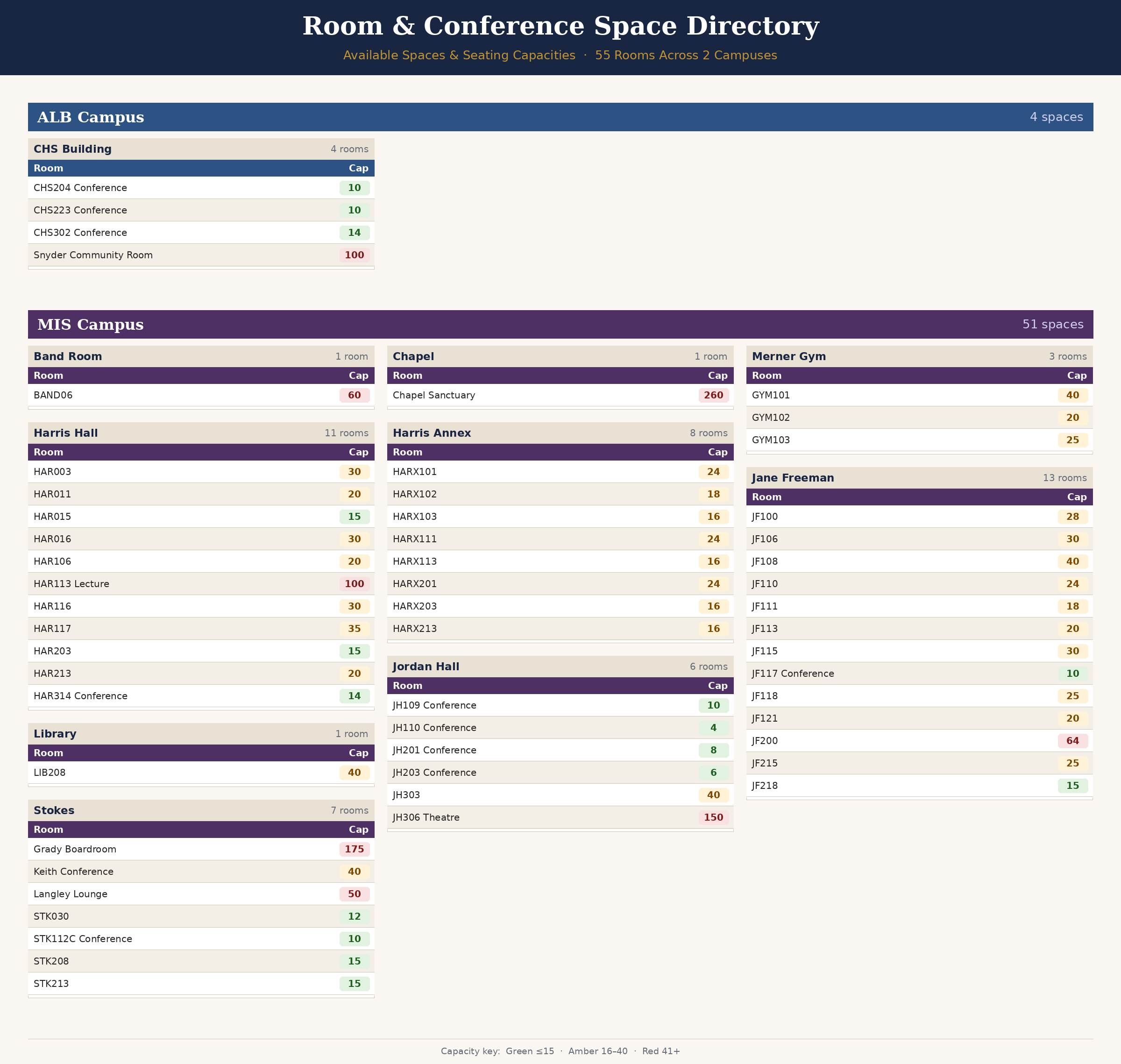The height and width of the screenshot is (1064, 1121).
Task: Click the Cap column header in Merner Gym
Action: [1076, 376]
